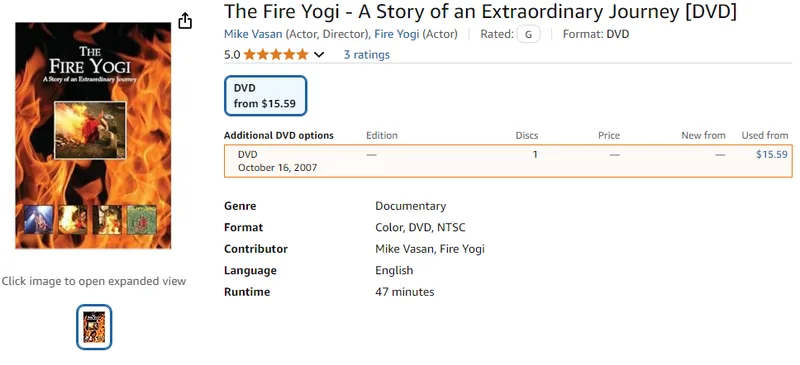800x365 pixels.
Task: Click the share icon above the cover image
Action: pos(185,20)
